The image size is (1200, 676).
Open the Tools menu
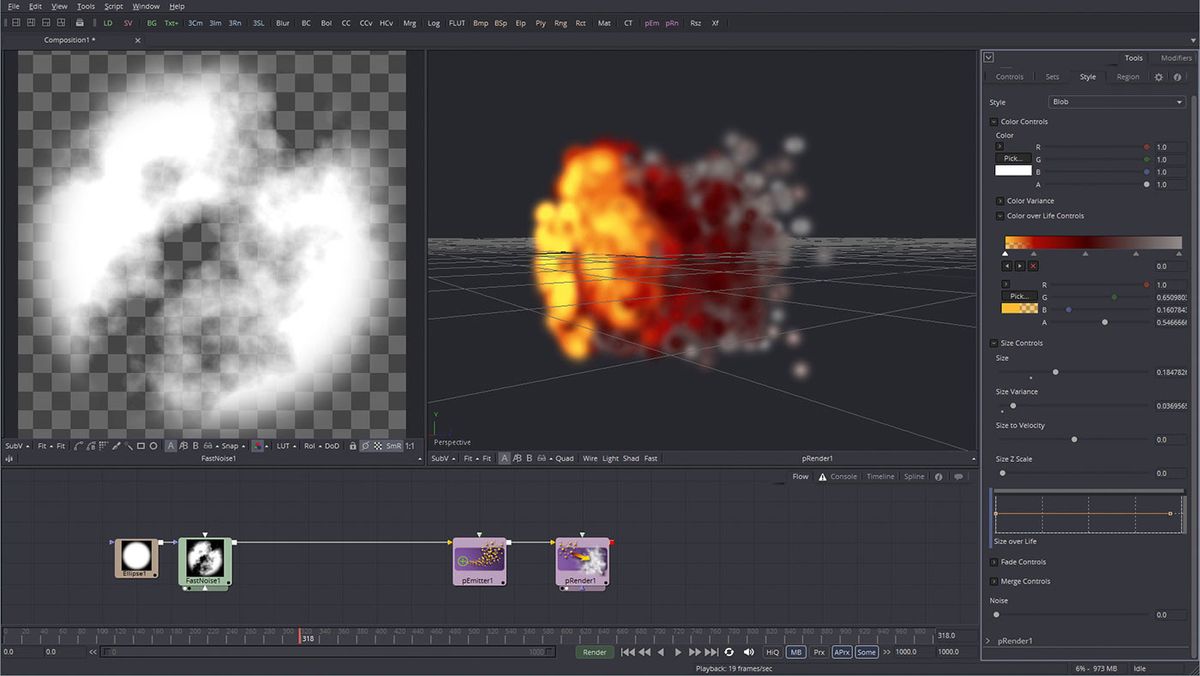(x=85, y=5)
